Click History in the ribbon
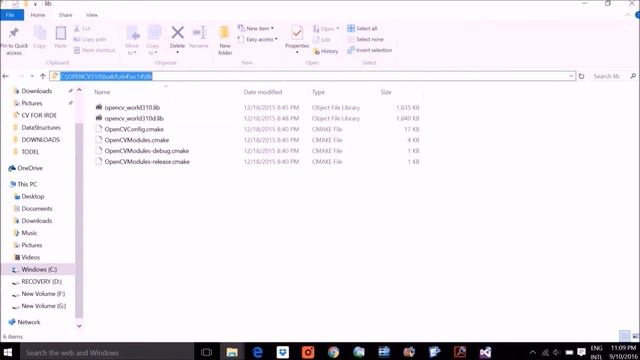 325,51
